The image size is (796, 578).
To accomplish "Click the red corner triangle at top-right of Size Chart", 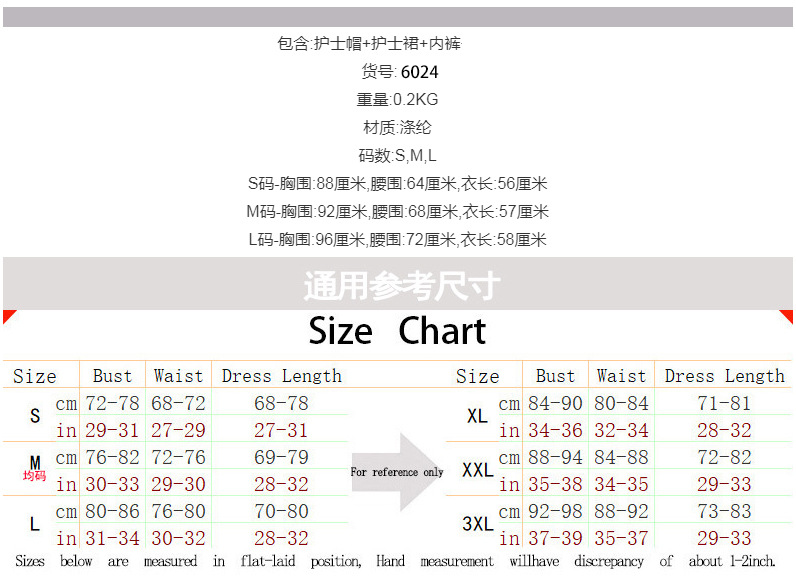I will 787,316.
